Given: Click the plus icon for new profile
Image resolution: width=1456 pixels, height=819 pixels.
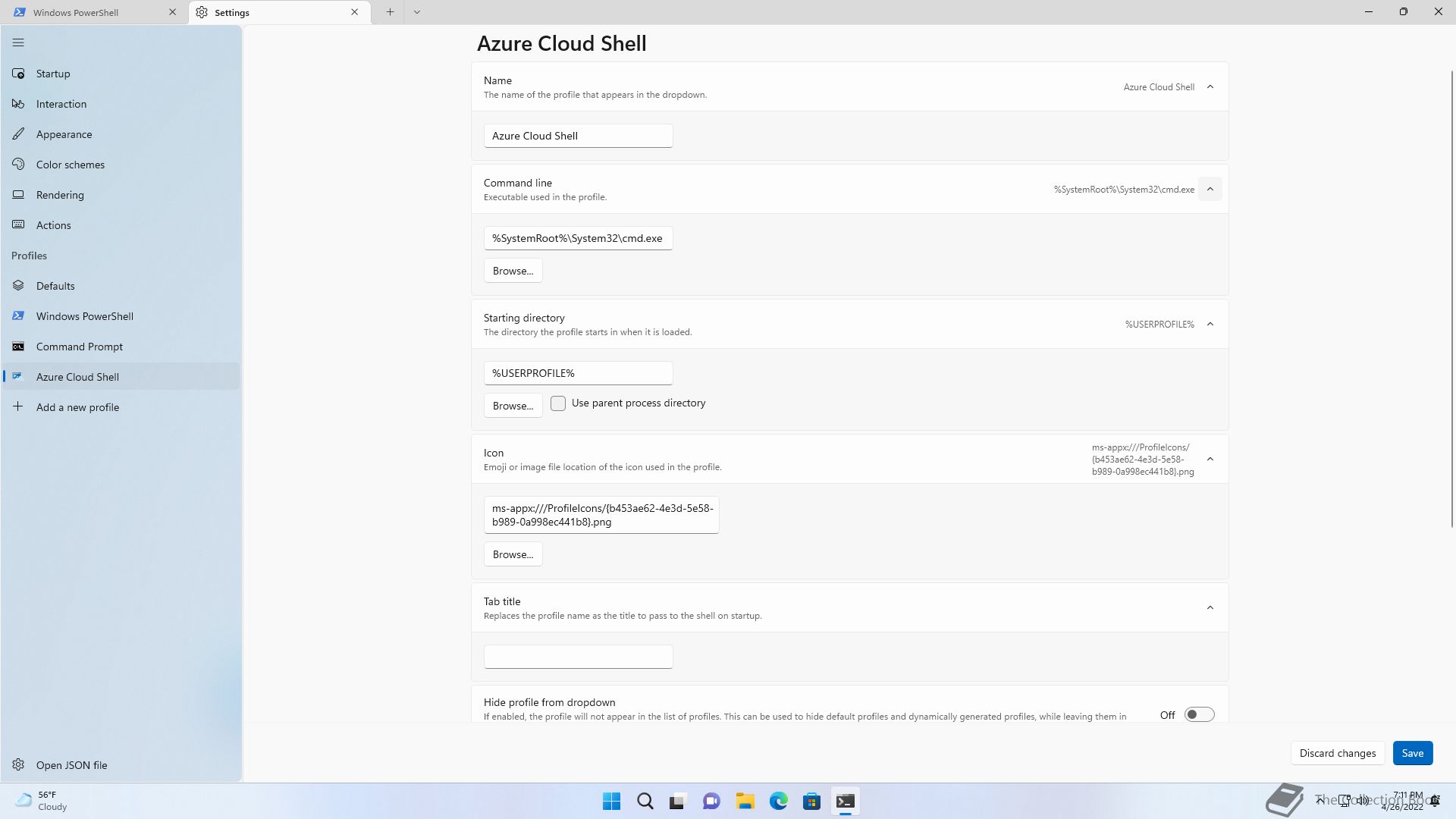Looking at the screenshot, I should [x=18, y=407].
